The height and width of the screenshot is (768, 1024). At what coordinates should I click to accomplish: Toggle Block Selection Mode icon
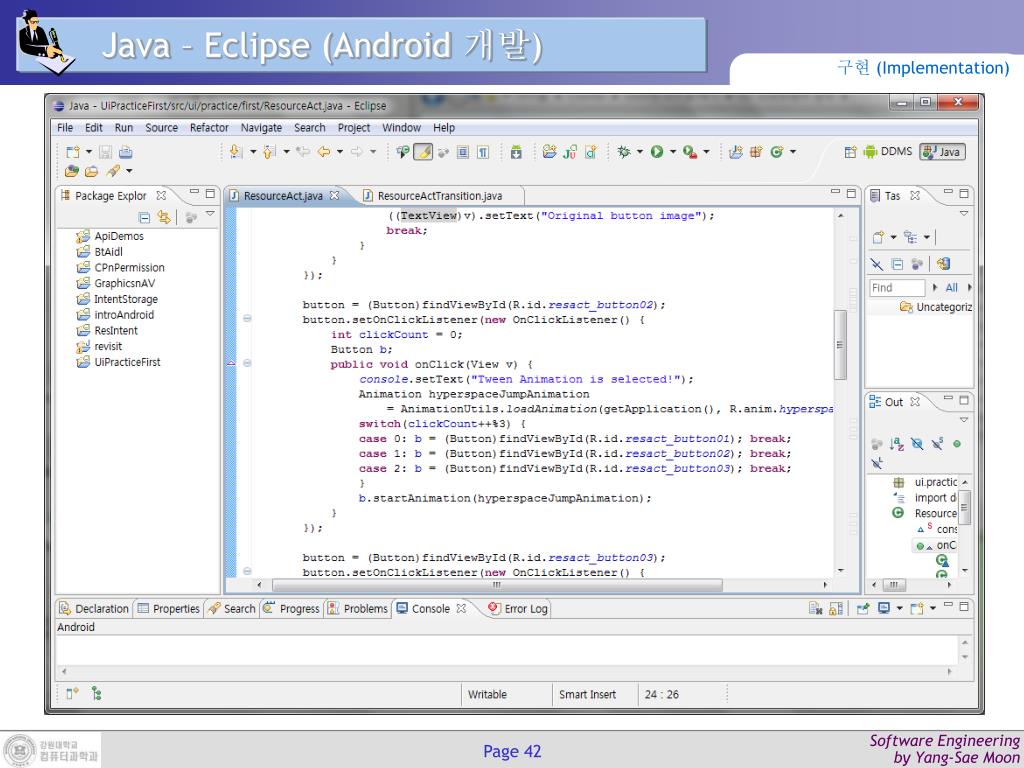pos(462,152)
